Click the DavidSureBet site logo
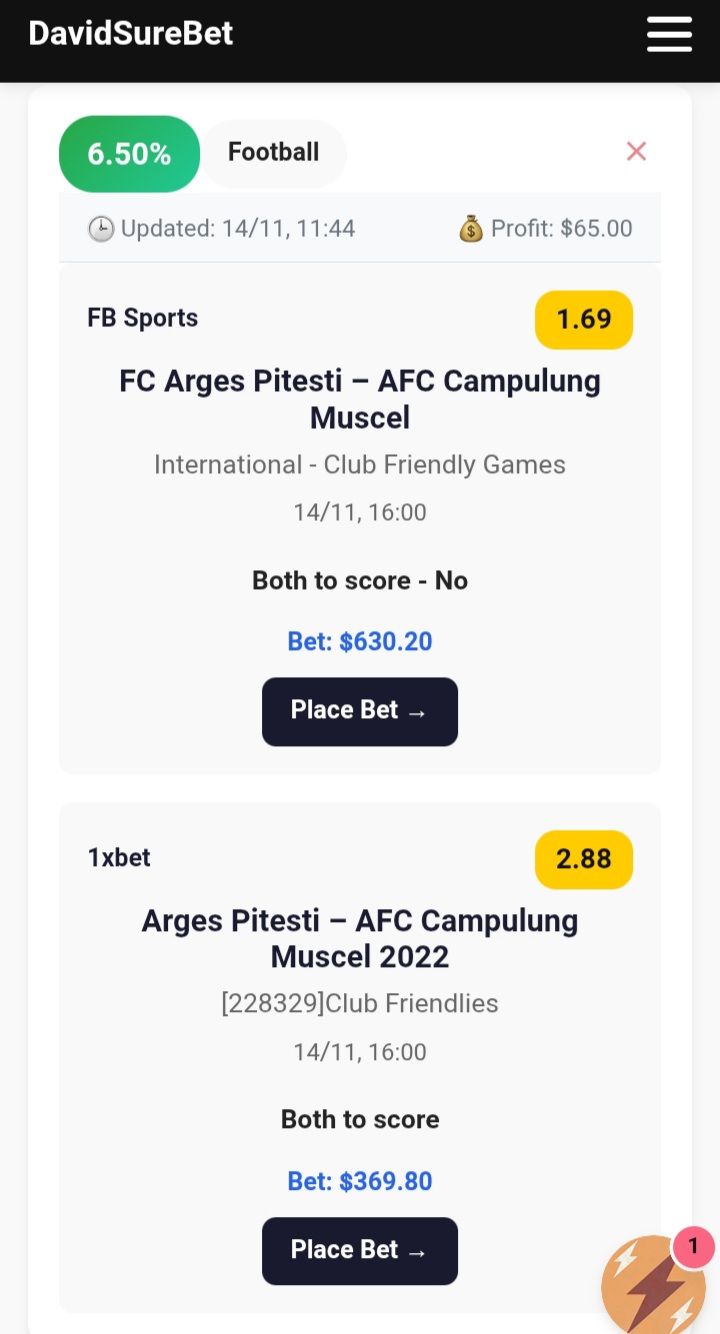 pos(130,33)
